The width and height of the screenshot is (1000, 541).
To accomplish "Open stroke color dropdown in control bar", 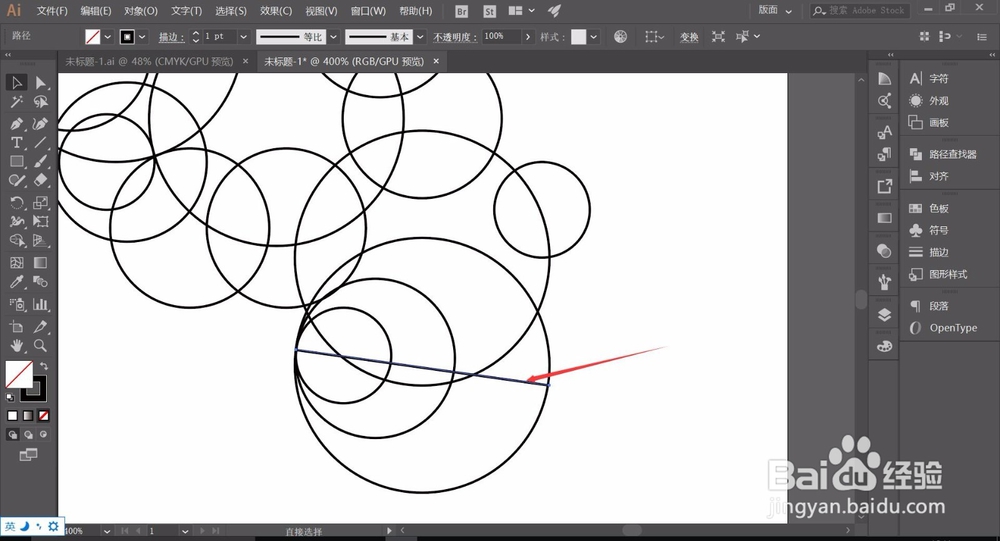I will point(142,37).
